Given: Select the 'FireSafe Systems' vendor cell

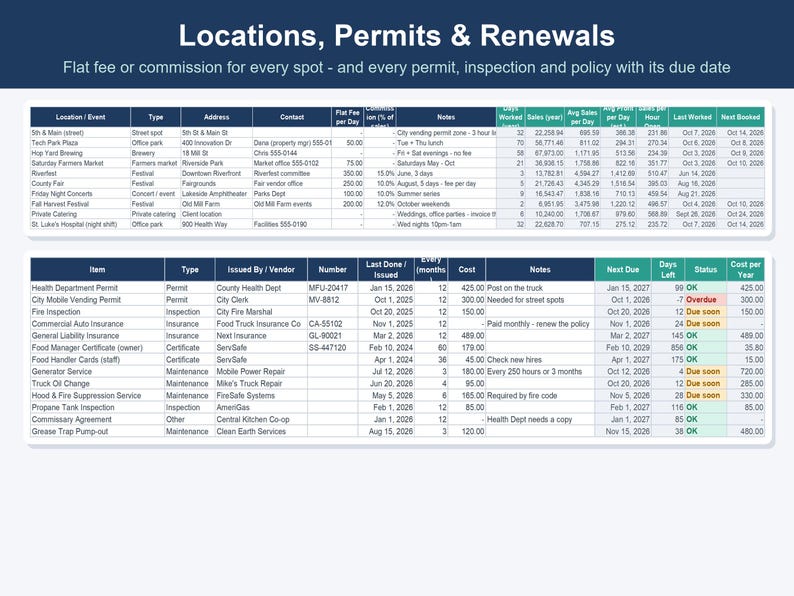Looking at the screenshot, I should click(261, 395).
